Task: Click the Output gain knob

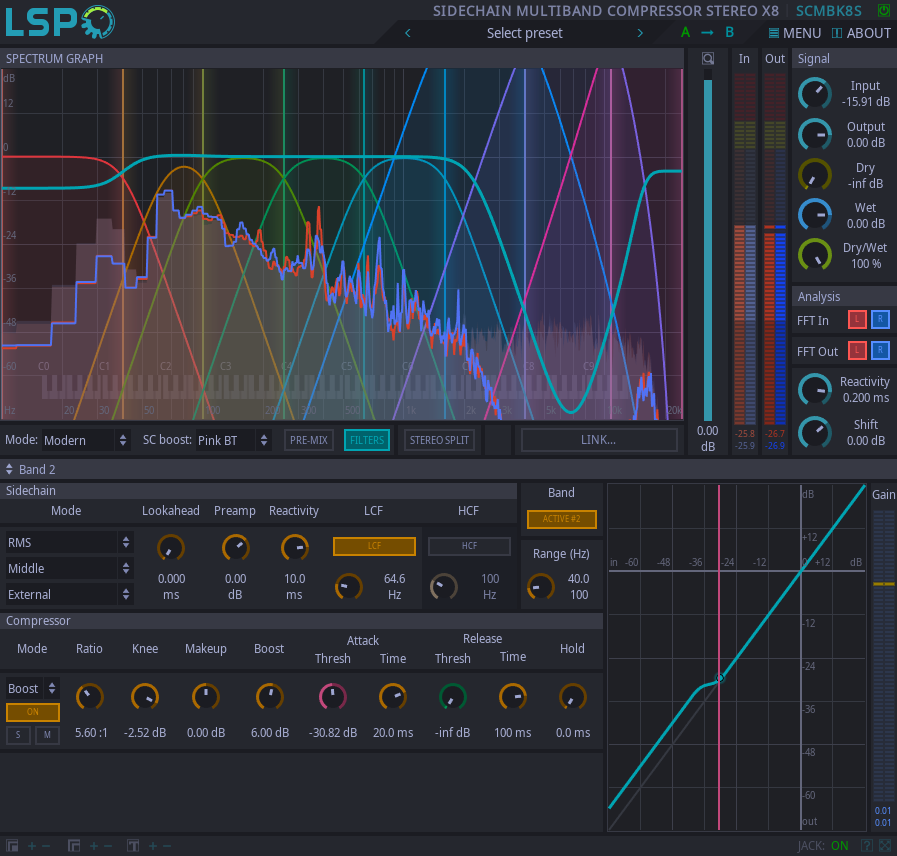Action: point(815,134)
